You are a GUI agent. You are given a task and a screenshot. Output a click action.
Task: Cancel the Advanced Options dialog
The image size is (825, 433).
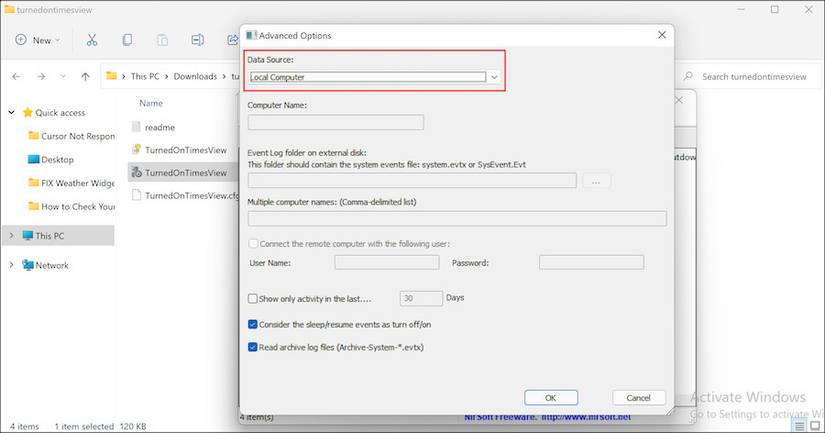tap(638, 398)
